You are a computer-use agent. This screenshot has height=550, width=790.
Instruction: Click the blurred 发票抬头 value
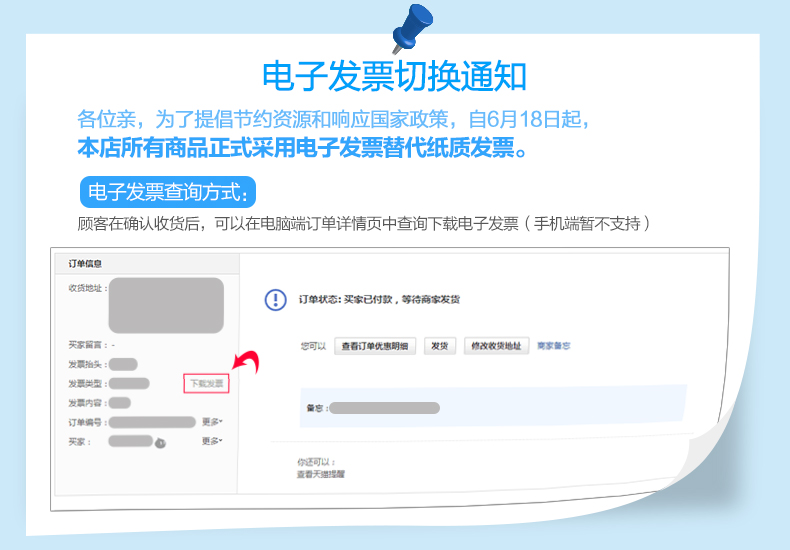pos(124,364)
